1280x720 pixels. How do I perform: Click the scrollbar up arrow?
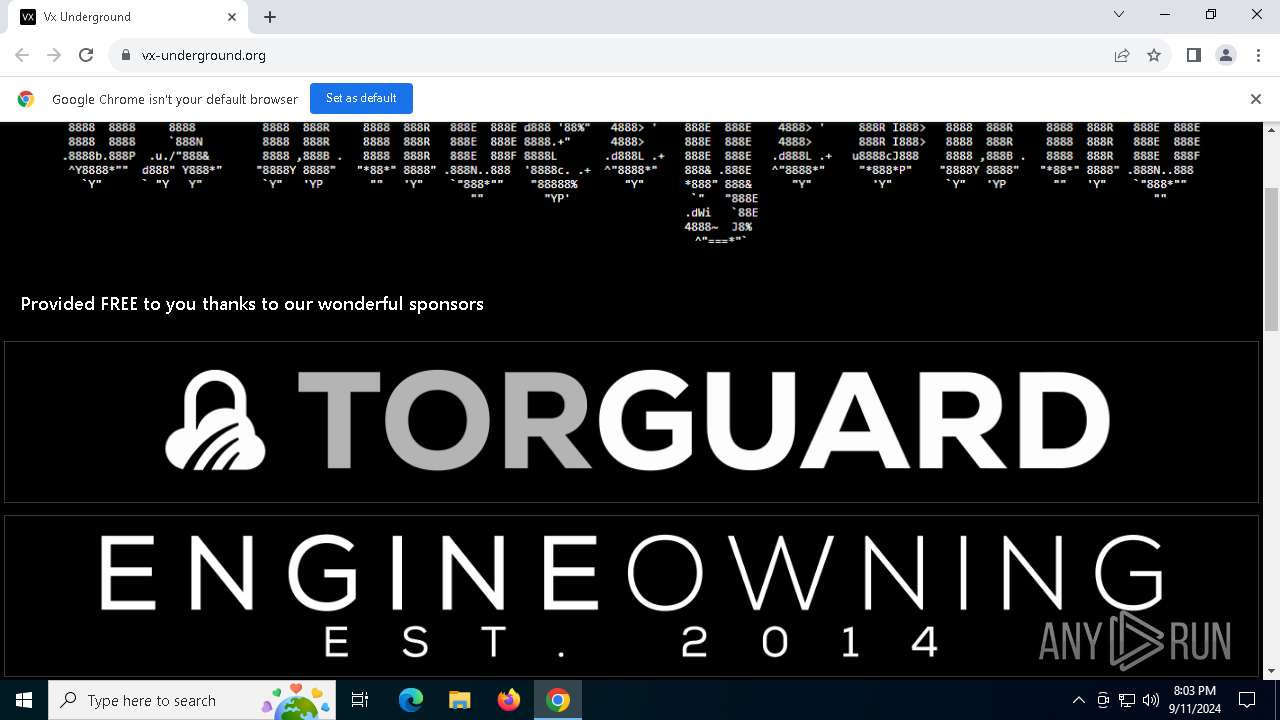pos(1272,130)
